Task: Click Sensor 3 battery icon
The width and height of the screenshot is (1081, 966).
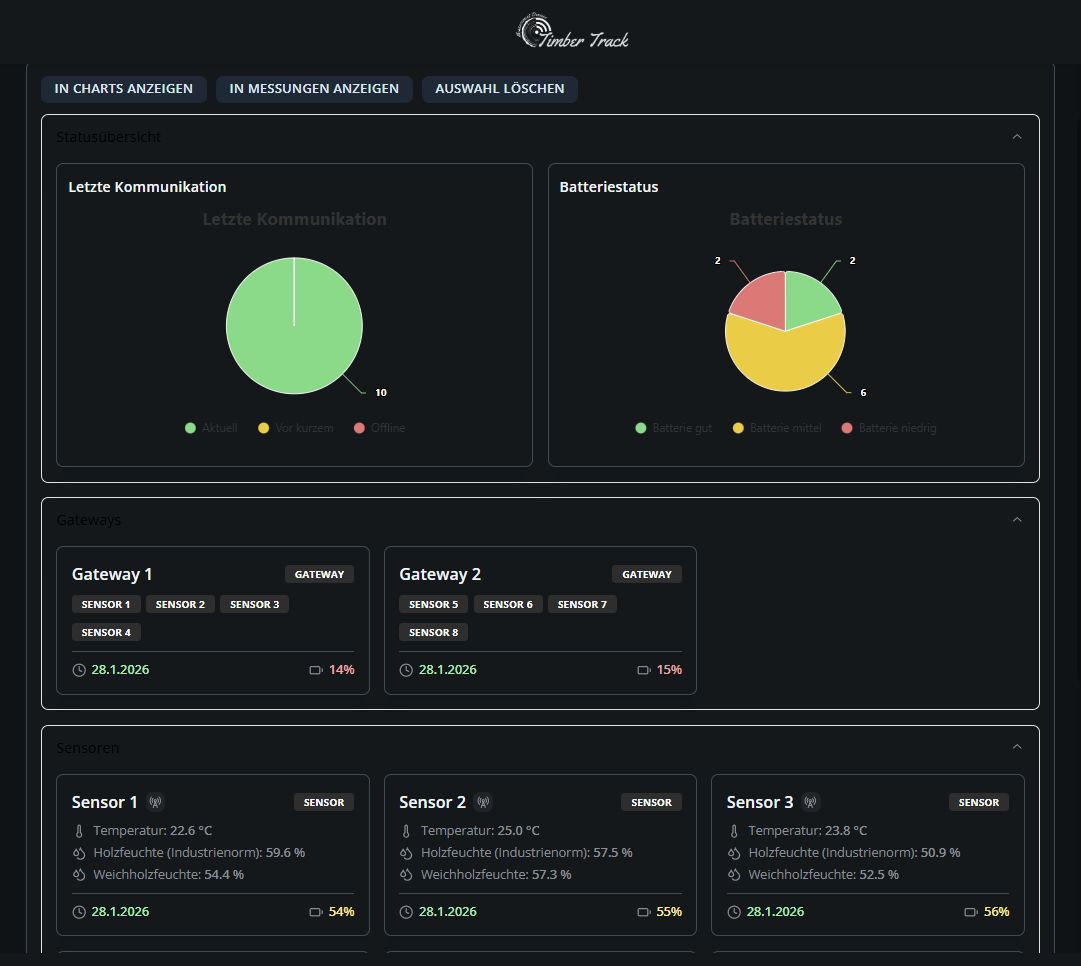Action: point(971,912)
